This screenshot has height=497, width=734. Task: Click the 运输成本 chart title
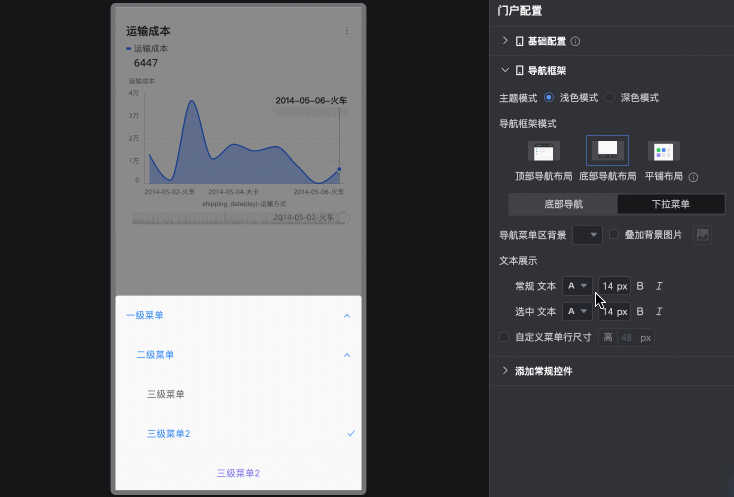(148, 31)
